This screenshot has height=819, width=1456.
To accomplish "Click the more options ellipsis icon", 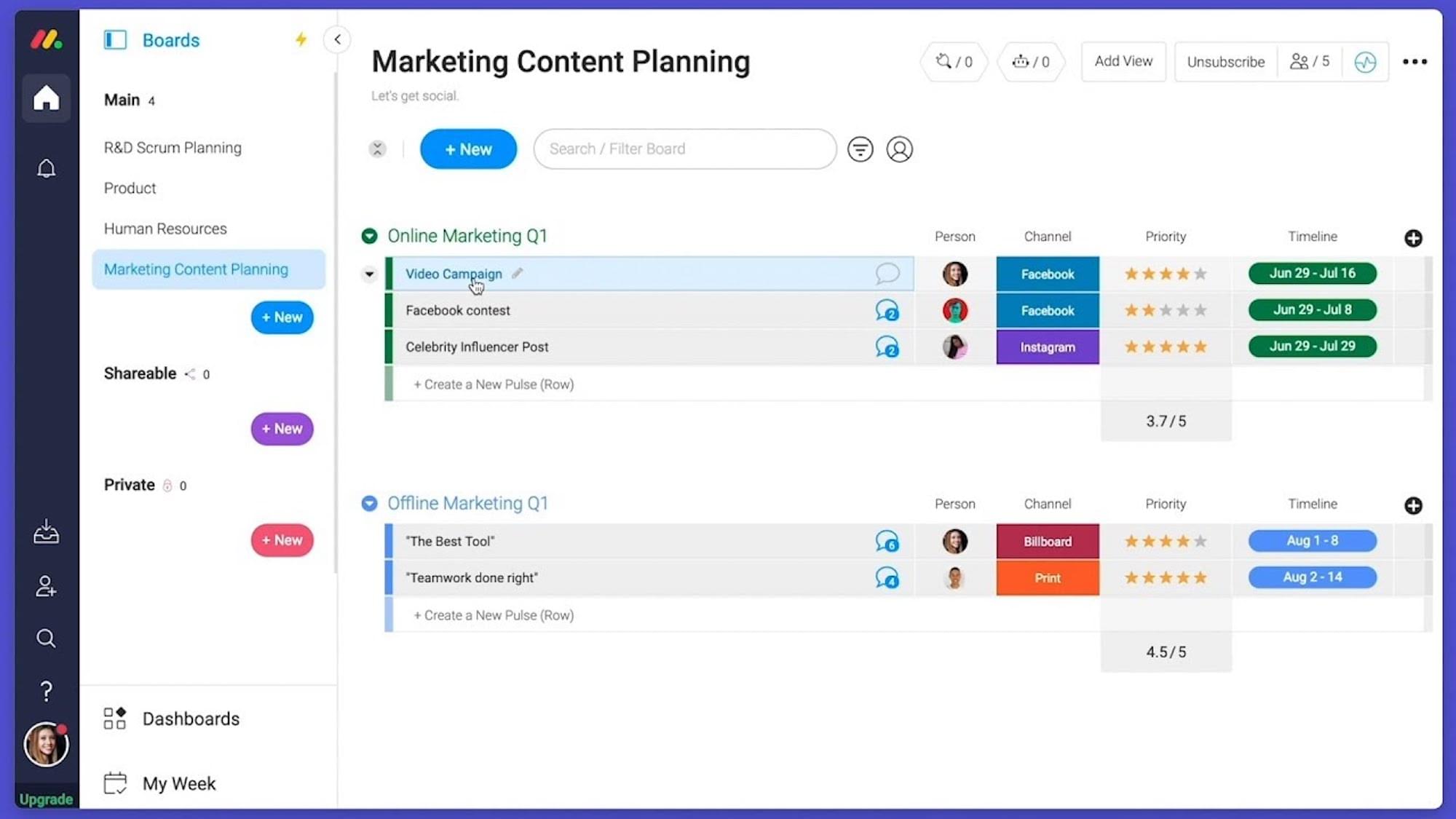I will coord(1415,61).
